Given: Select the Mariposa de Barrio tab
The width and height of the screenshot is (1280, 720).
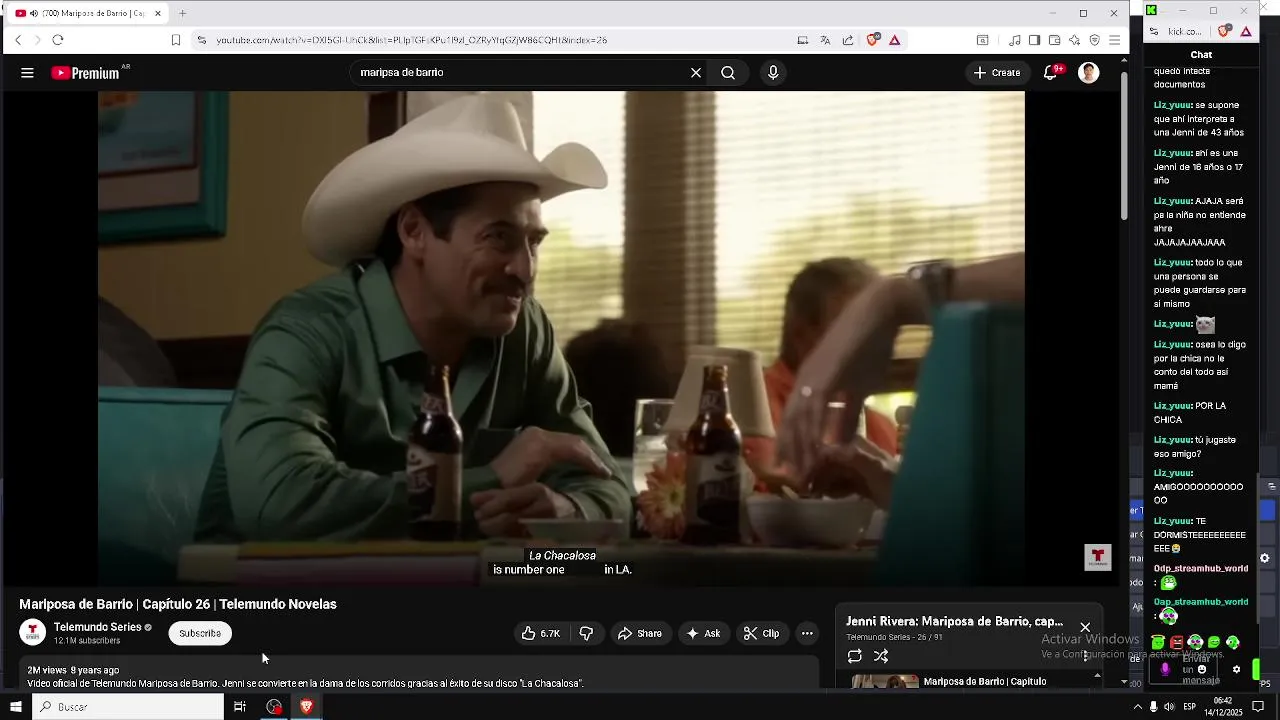Looking at the screenshot, I should (89, 13).
